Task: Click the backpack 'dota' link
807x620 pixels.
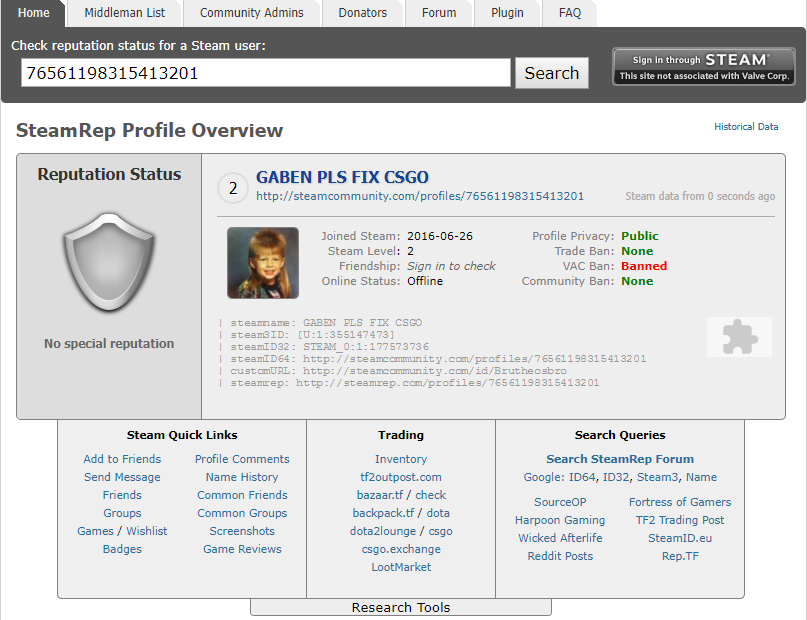Action: [x=438, y=513]
